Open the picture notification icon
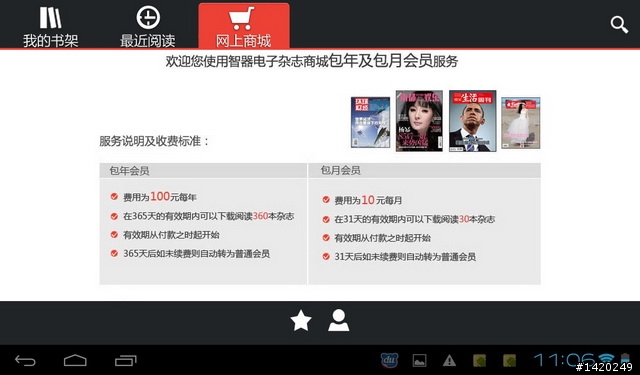 point(419,361)
